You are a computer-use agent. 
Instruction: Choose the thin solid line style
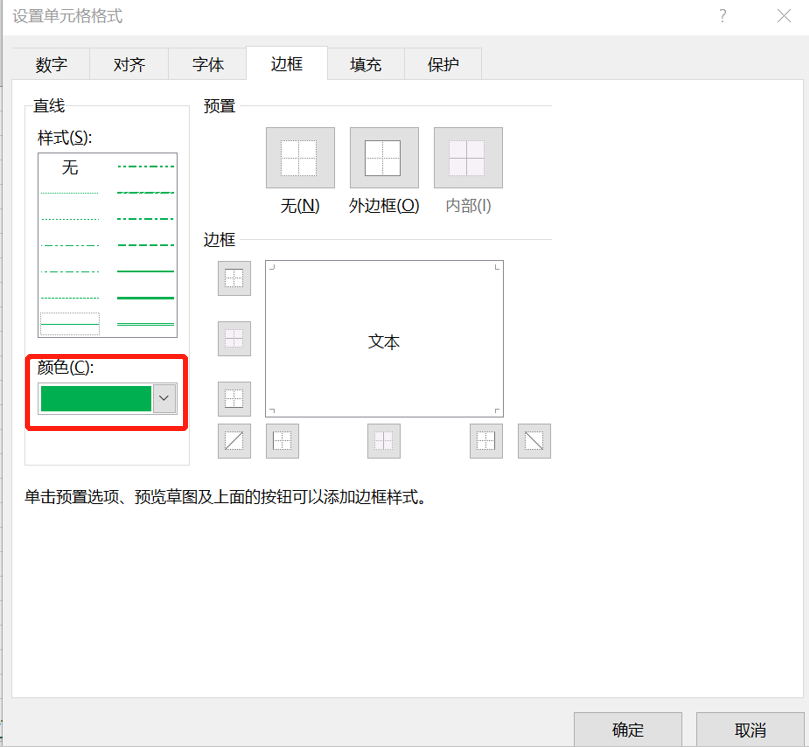(x=70, y=324)
